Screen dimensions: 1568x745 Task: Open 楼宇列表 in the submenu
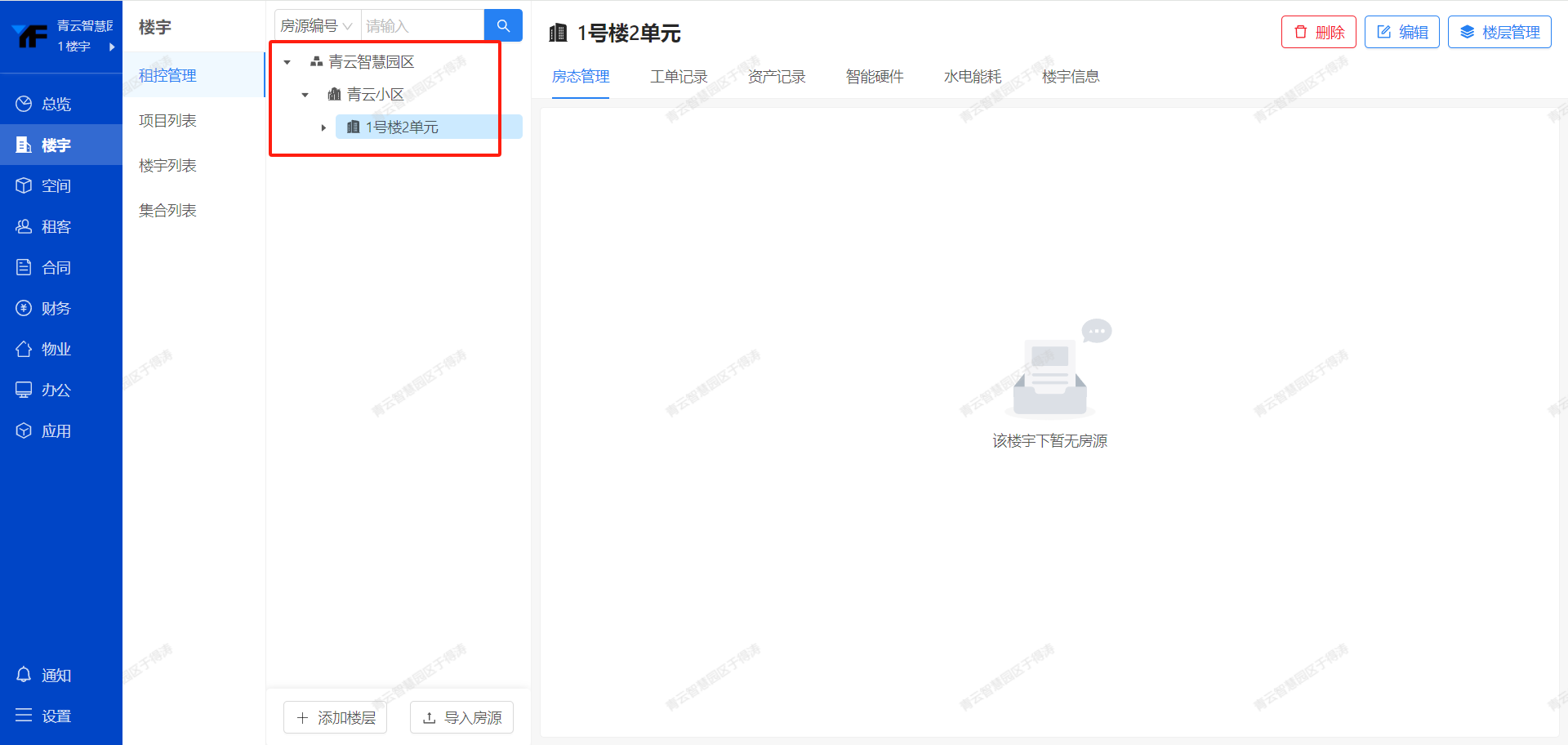pos(167,166)
